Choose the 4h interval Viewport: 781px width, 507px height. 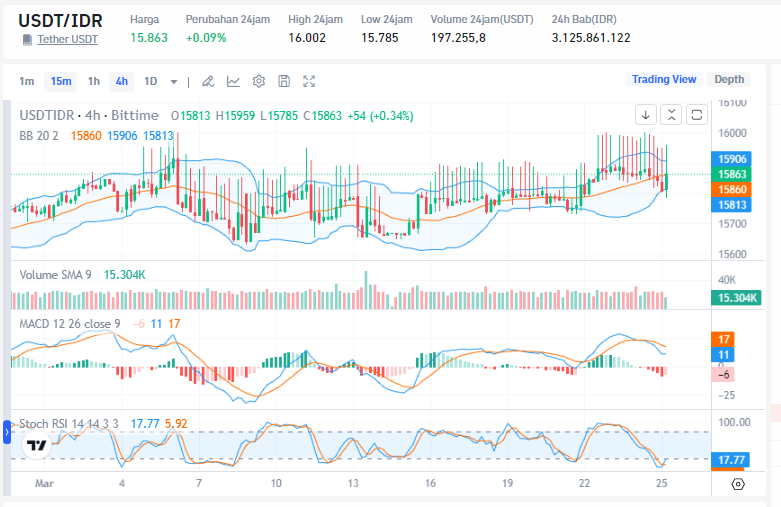(x=122, y=81)
